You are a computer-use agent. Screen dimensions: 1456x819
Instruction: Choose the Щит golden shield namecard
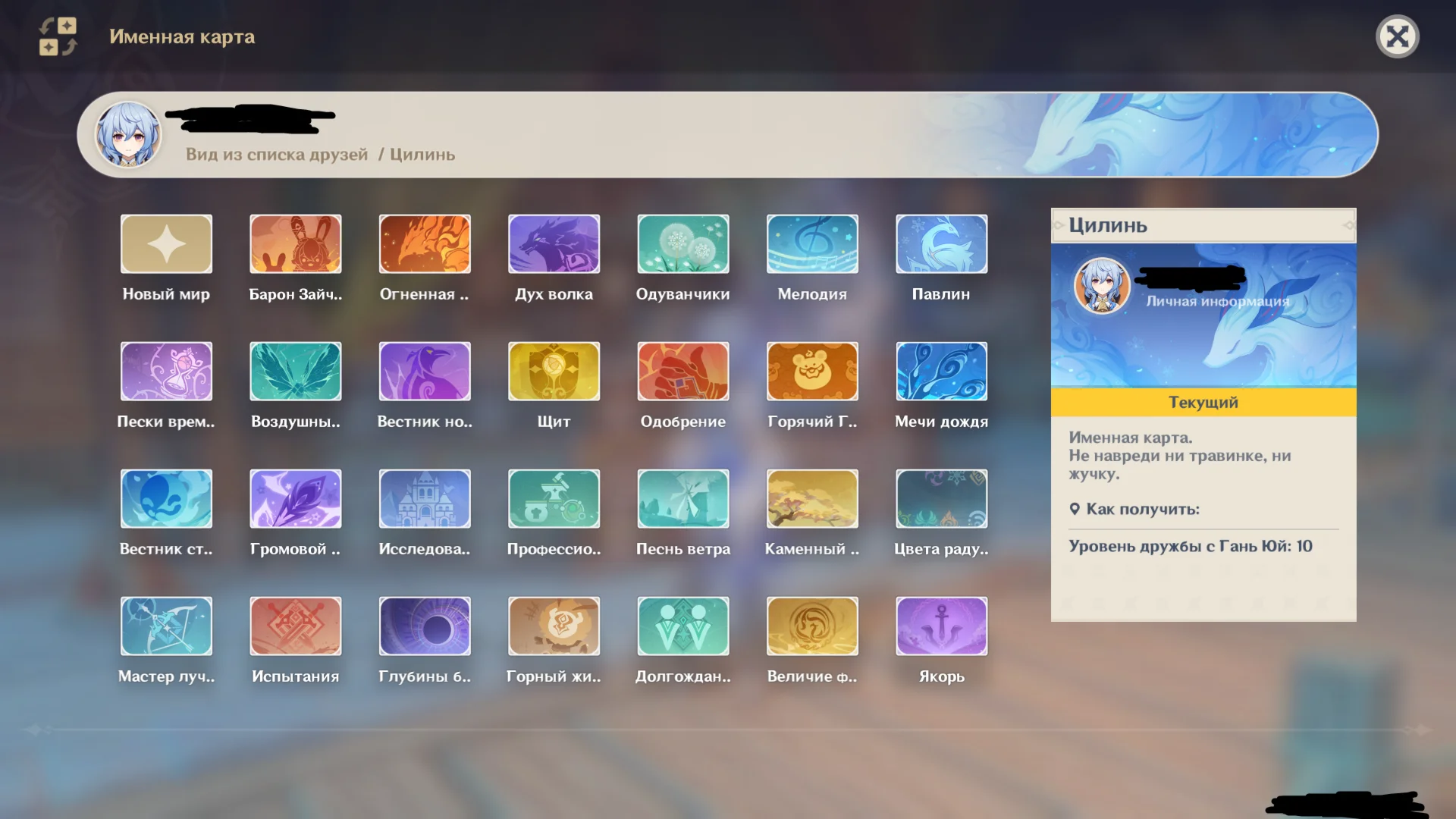pyautogui.click(x=554, y=372)
